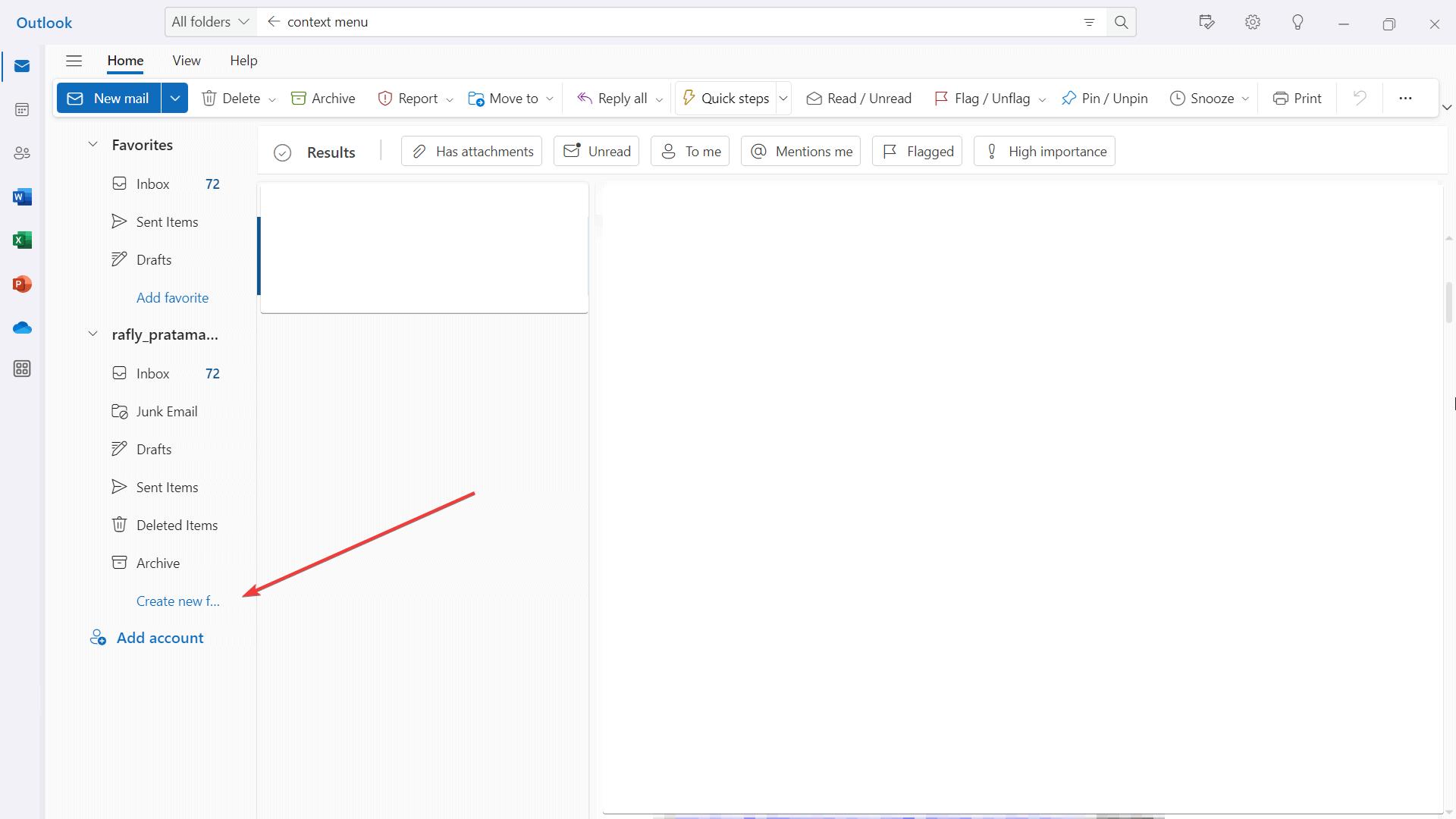1456x819 pixels.
Task: Open Deleted Items folder
Action: coord(165,526)
